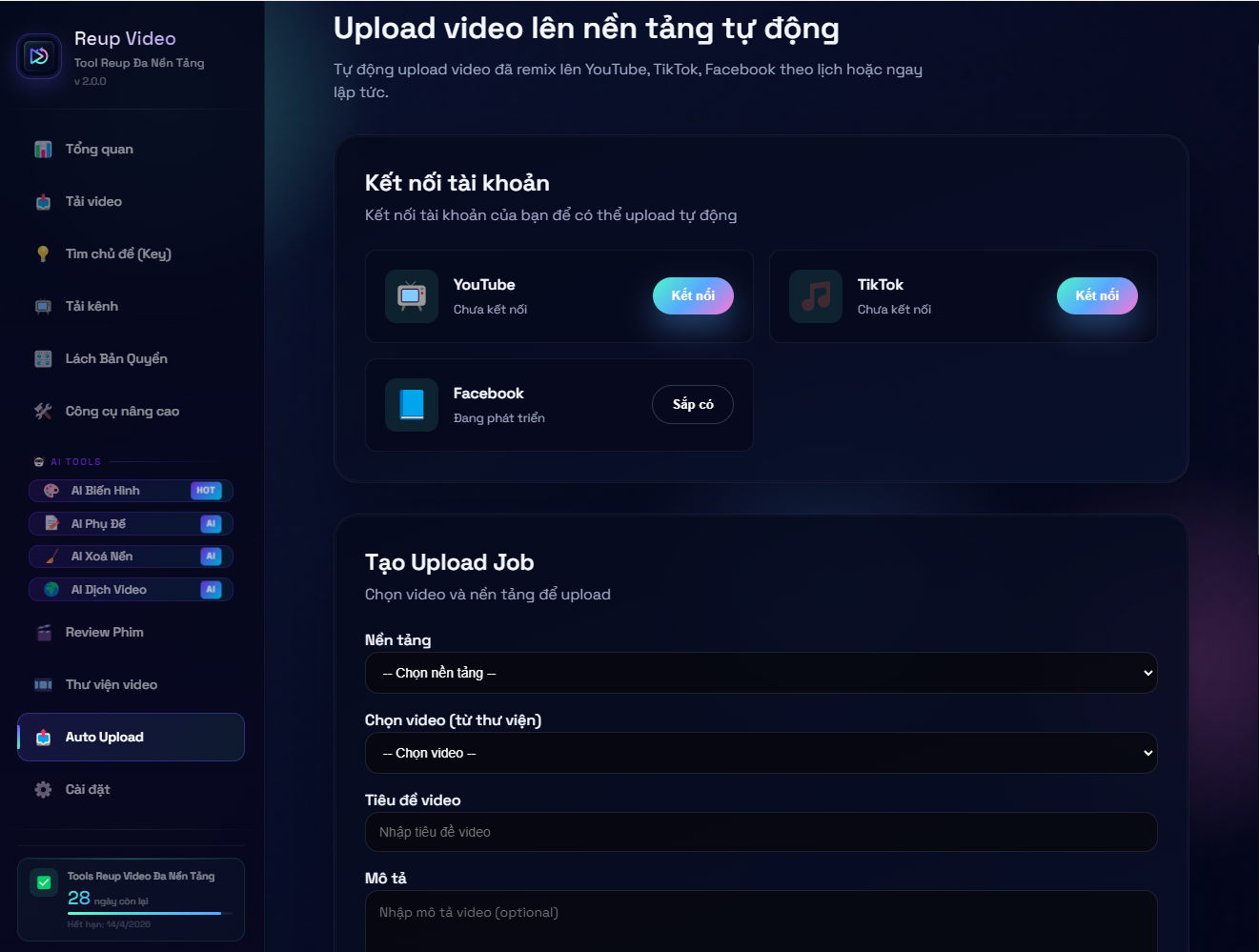Viewport: 1259px width, 952px height.
Task: Click the TikTok music note icon
Action: click(816, 296)
